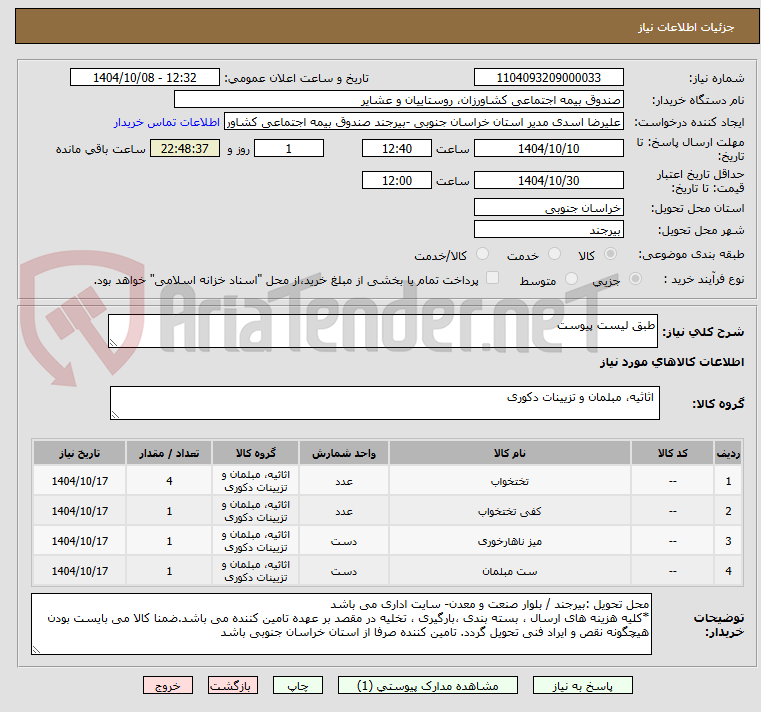
Task: Toggle the 'اسناد خزانه اسلامی' payment checkbox
Action: point(492,279)
